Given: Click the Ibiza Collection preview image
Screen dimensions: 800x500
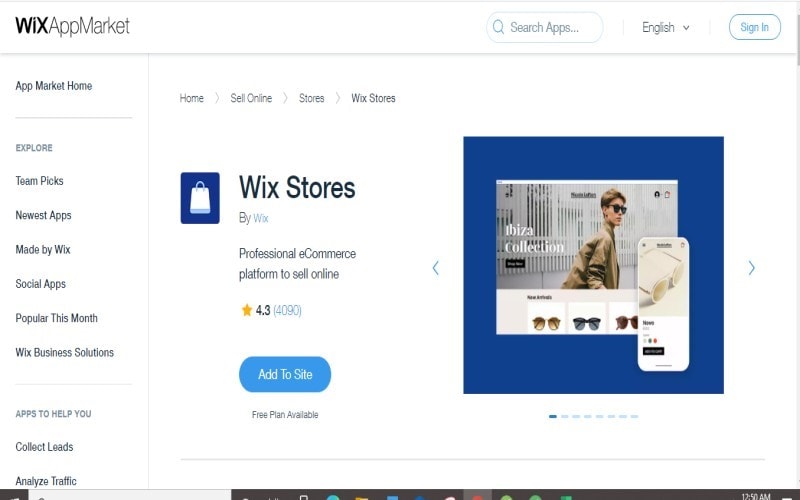Looking at the screenshot, I should click(593, 265).
